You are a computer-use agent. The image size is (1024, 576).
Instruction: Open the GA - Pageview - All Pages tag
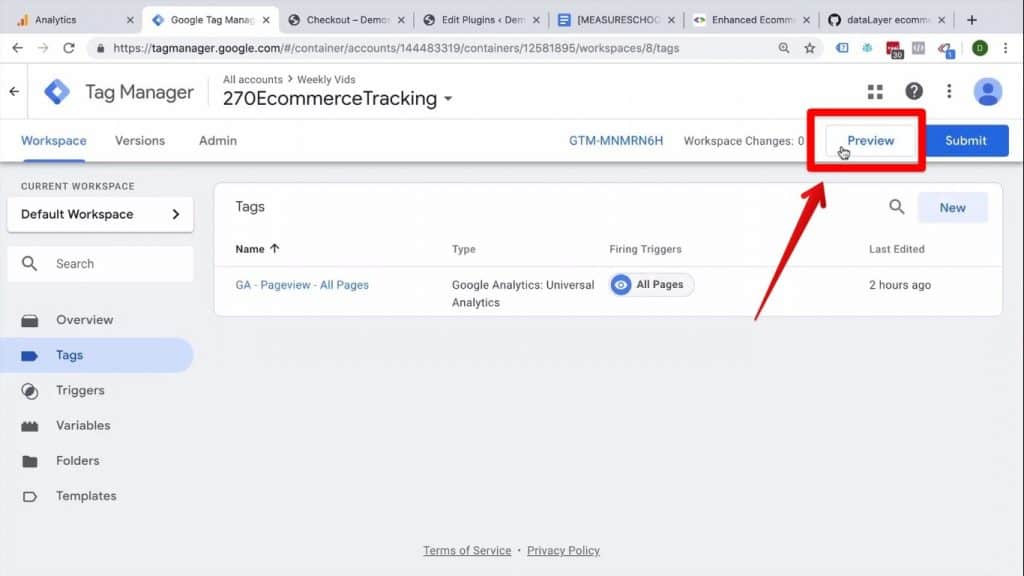click(x=302, y=285)
